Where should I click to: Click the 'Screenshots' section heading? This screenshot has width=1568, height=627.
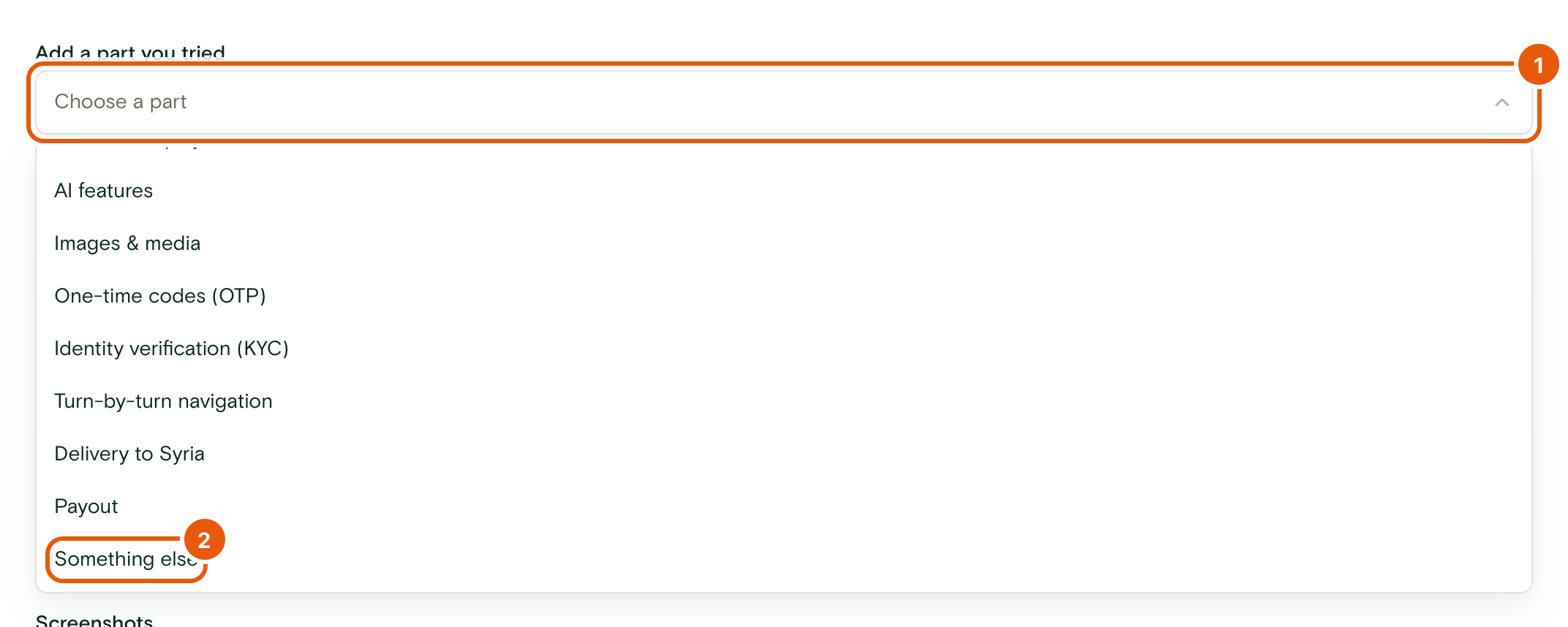[94, 620]
